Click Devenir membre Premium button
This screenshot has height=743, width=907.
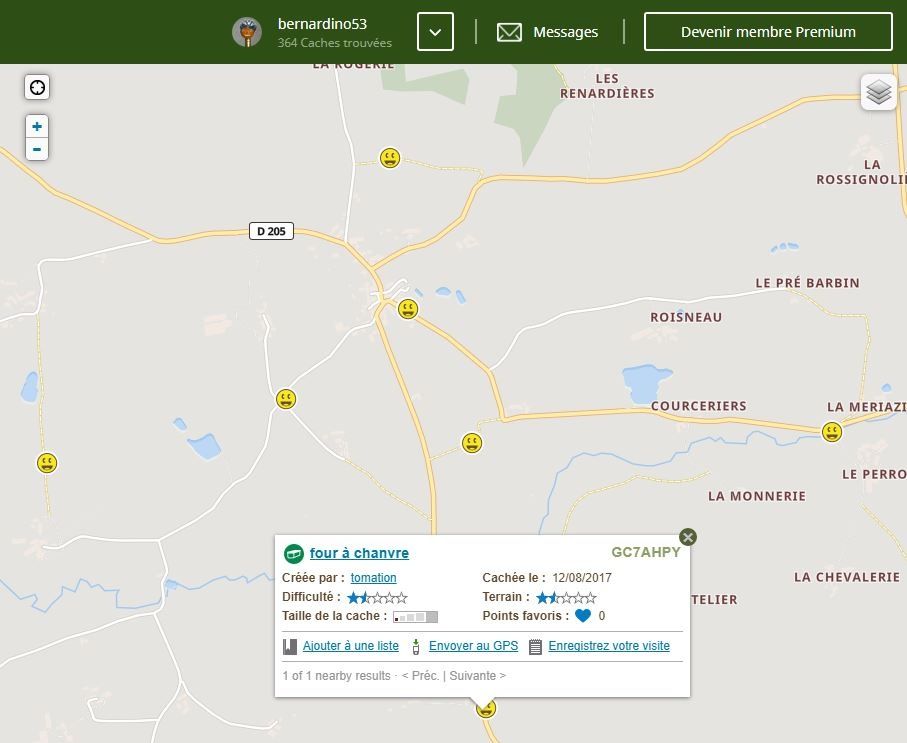click(768, 32)
